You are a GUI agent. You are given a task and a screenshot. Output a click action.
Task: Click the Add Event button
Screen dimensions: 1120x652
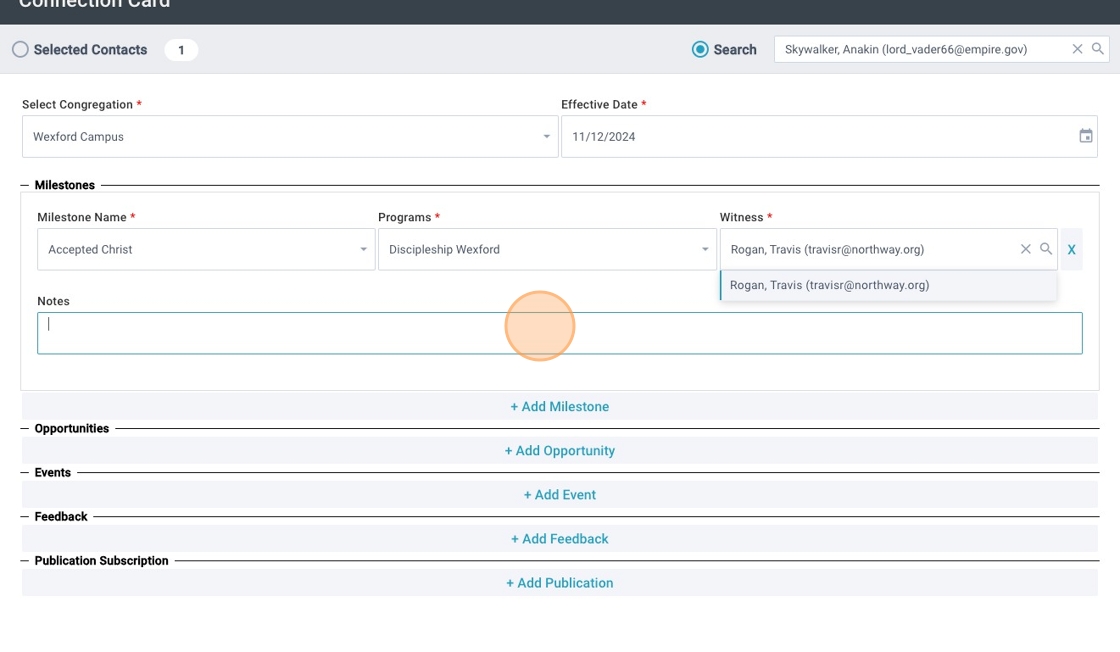(559, 494)
